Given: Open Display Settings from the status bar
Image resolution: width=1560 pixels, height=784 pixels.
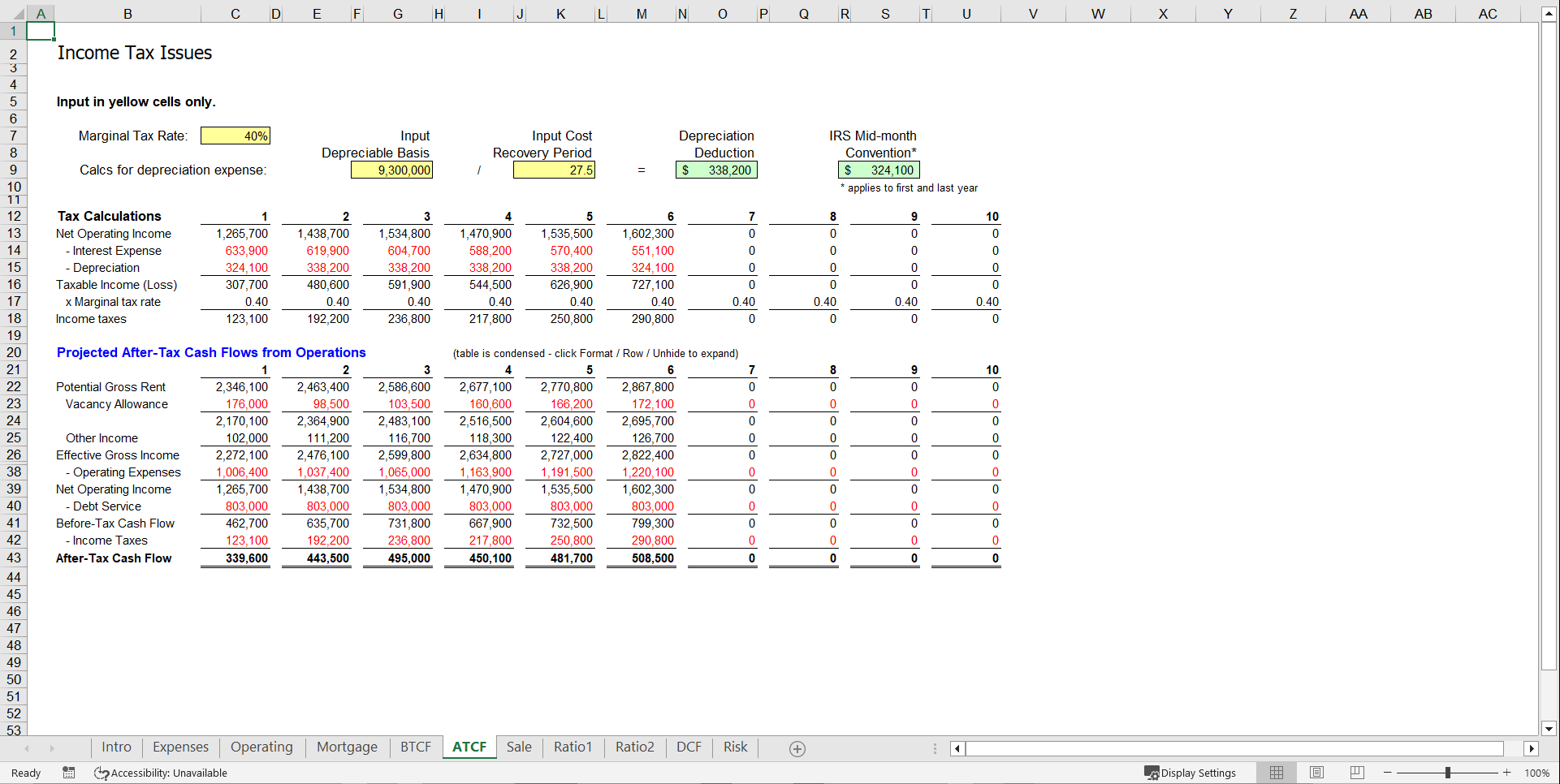Looking at the screenshot, I should pos(1191,773).
